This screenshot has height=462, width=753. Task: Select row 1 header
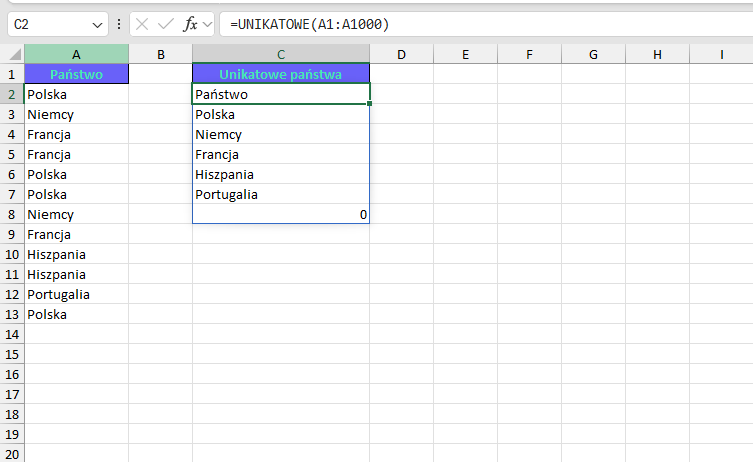click(x=12, y=74)
